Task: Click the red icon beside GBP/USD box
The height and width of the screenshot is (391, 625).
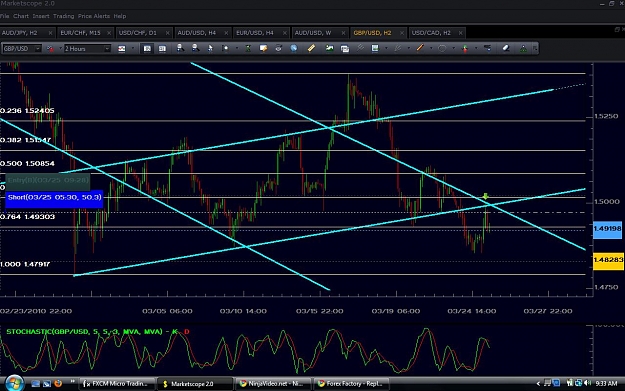Action: pos(50,49)
